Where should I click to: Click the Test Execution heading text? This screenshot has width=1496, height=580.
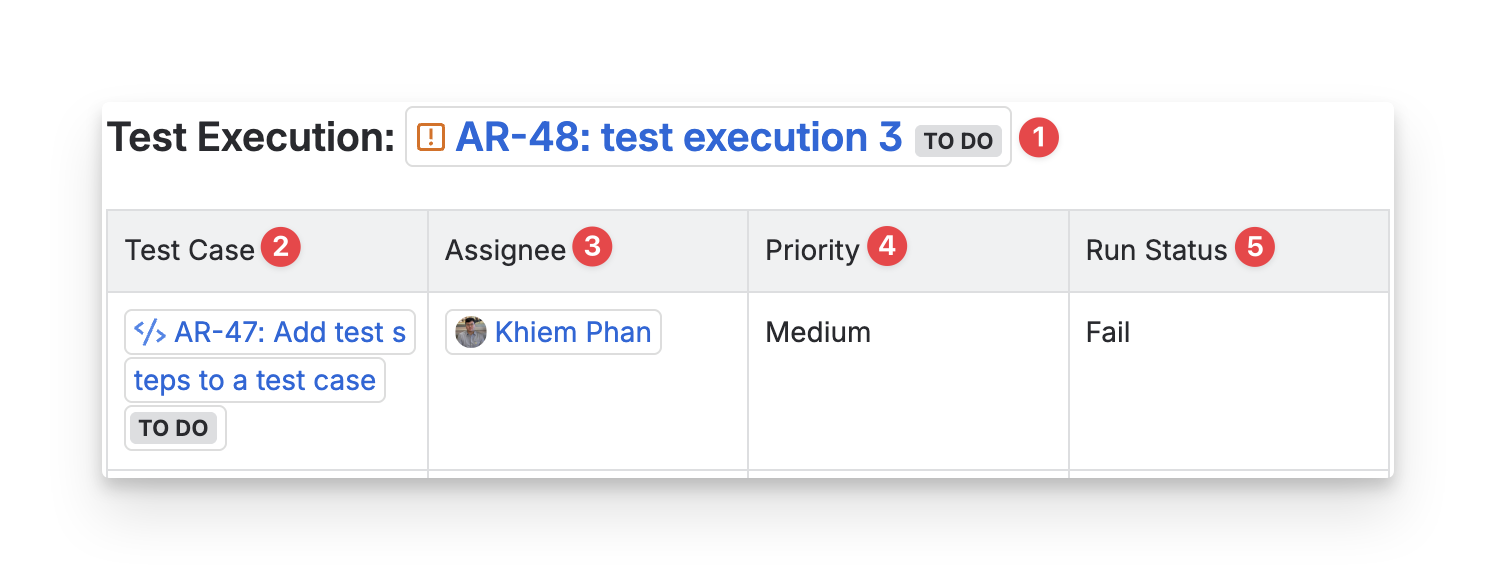click(x=251, y=137)
